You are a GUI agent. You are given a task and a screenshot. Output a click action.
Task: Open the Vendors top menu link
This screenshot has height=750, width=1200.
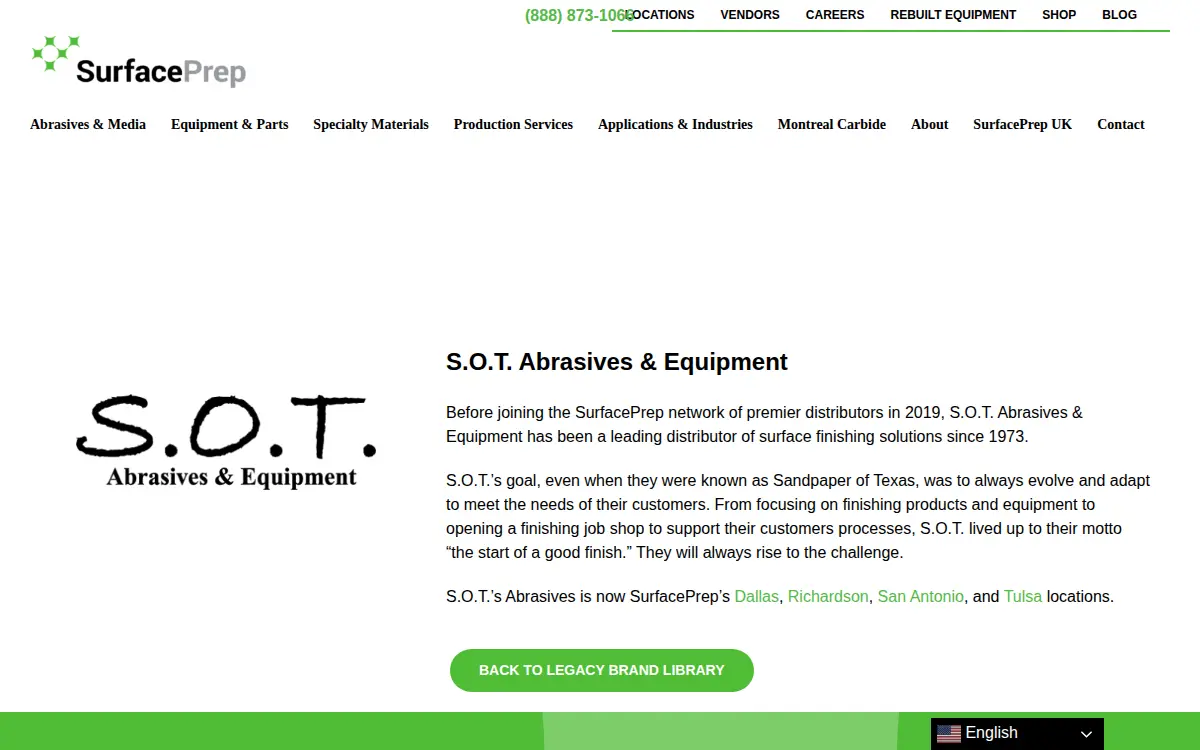click(750, 15)
